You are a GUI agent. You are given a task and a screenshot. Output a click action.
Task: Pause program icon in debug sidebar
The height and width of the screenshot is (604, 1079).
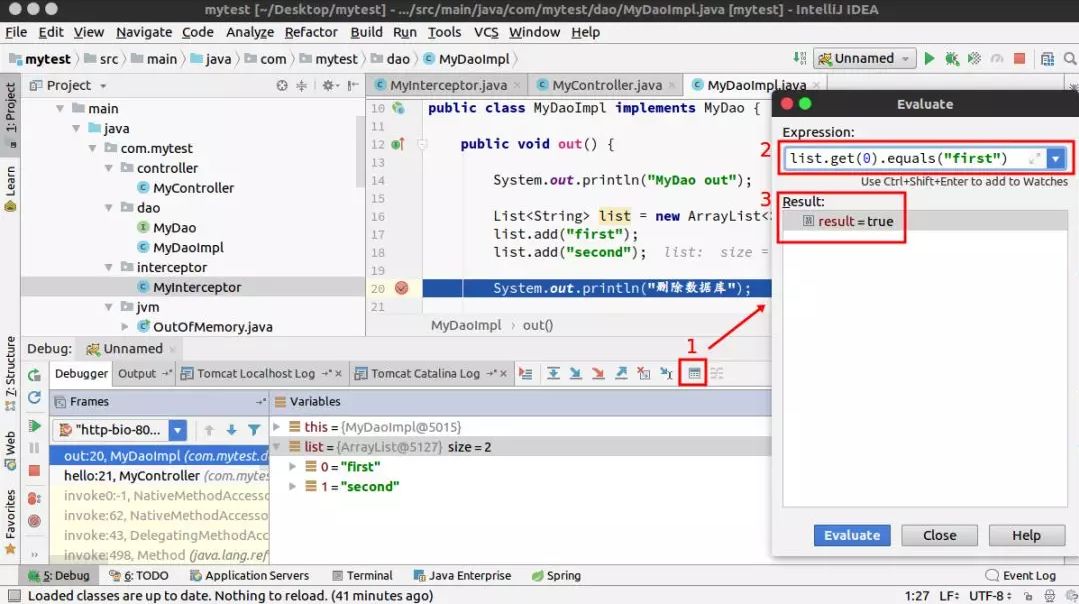pyautogui.click(x=34, y=448)
